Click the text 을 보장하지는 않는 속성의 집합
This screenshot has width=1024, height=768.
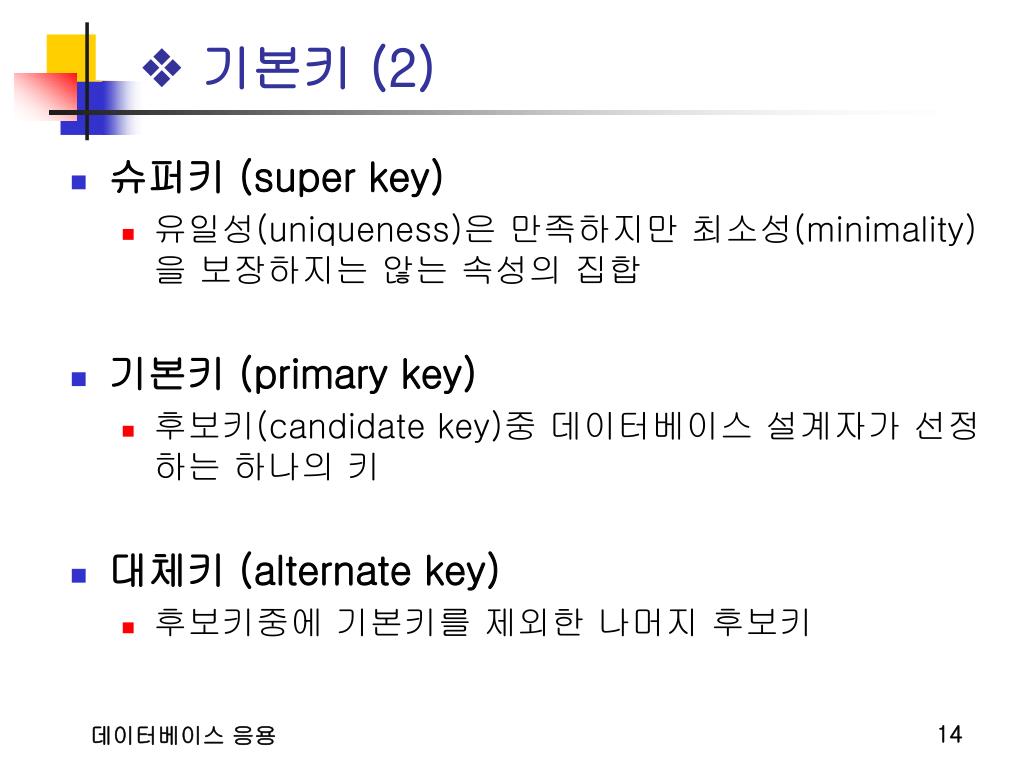coord(398,269)
